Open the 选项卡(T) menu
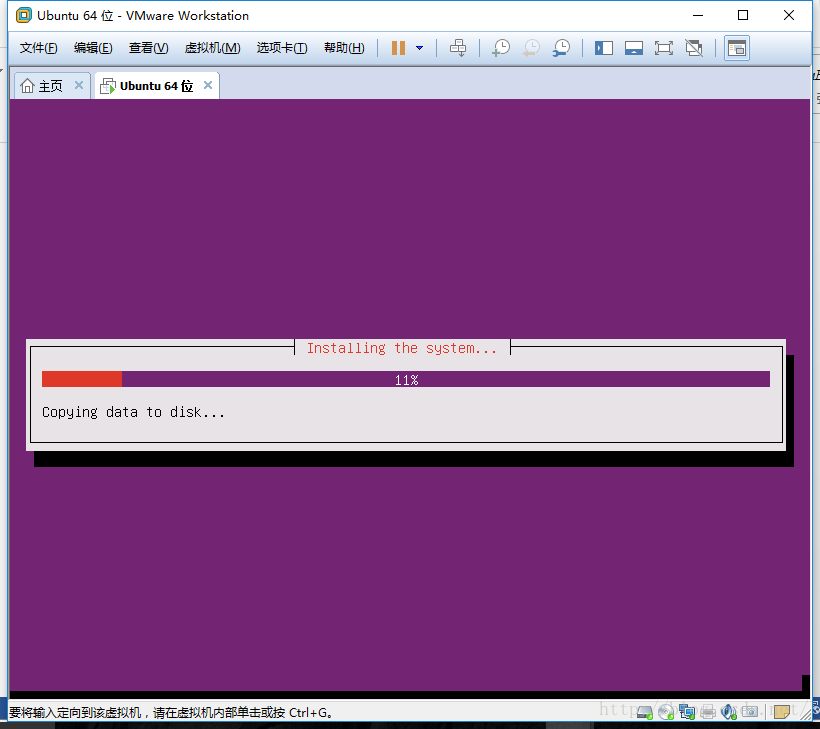820x729 pixels. 282,48
